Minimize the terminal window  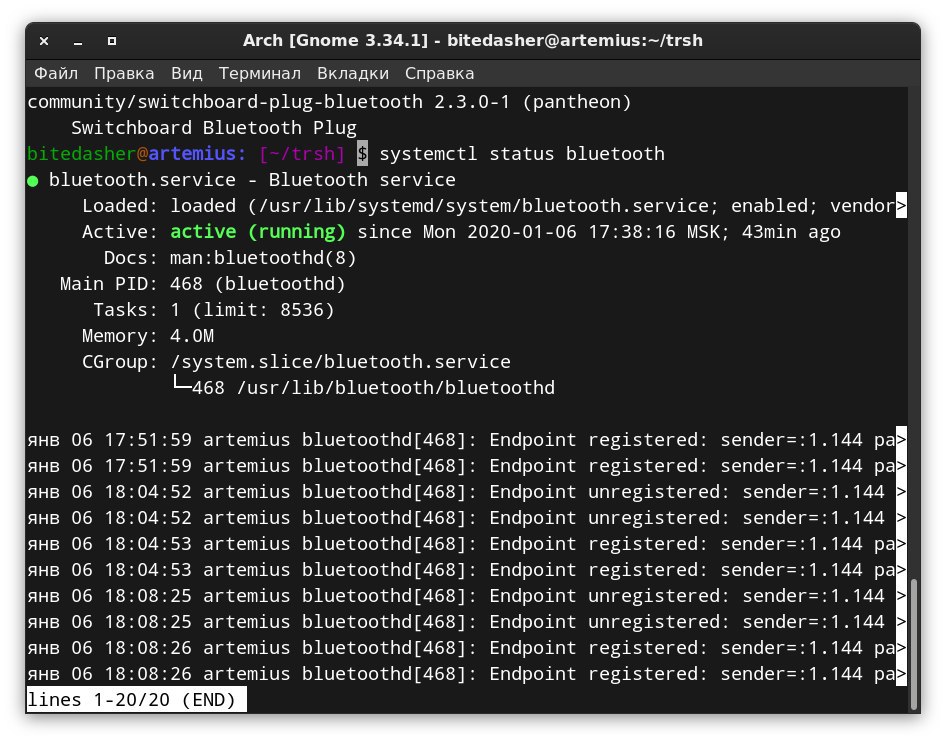click(x=77, y=42)
